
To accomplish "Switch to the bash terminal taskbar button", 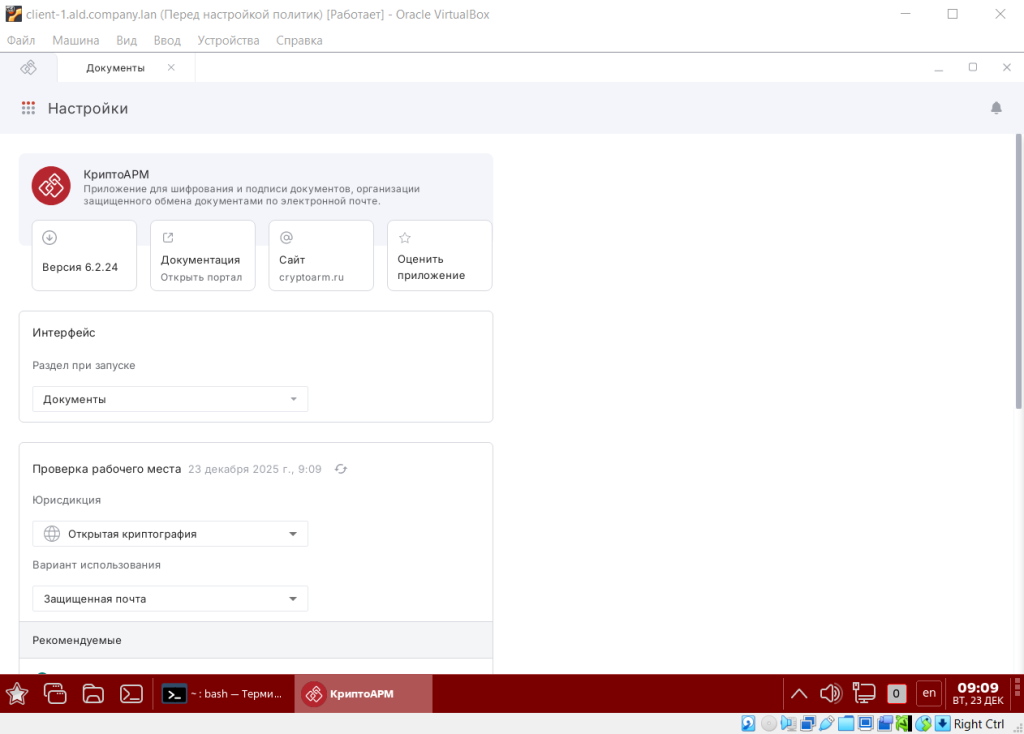I will pos(223,693).
